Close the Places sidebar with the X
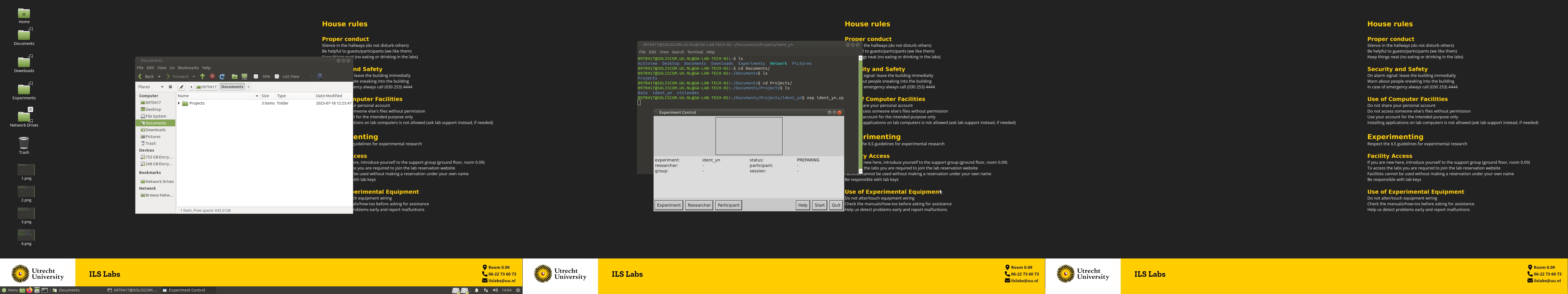Screen dimensions: 1568x294 [x=170, y=87]
